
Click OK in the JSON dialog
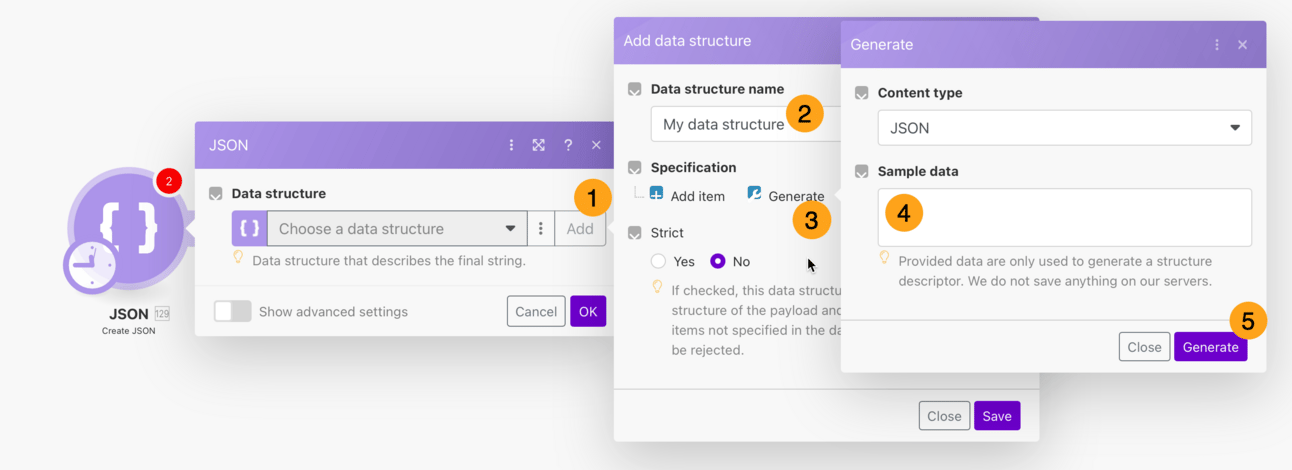point(588,311)
